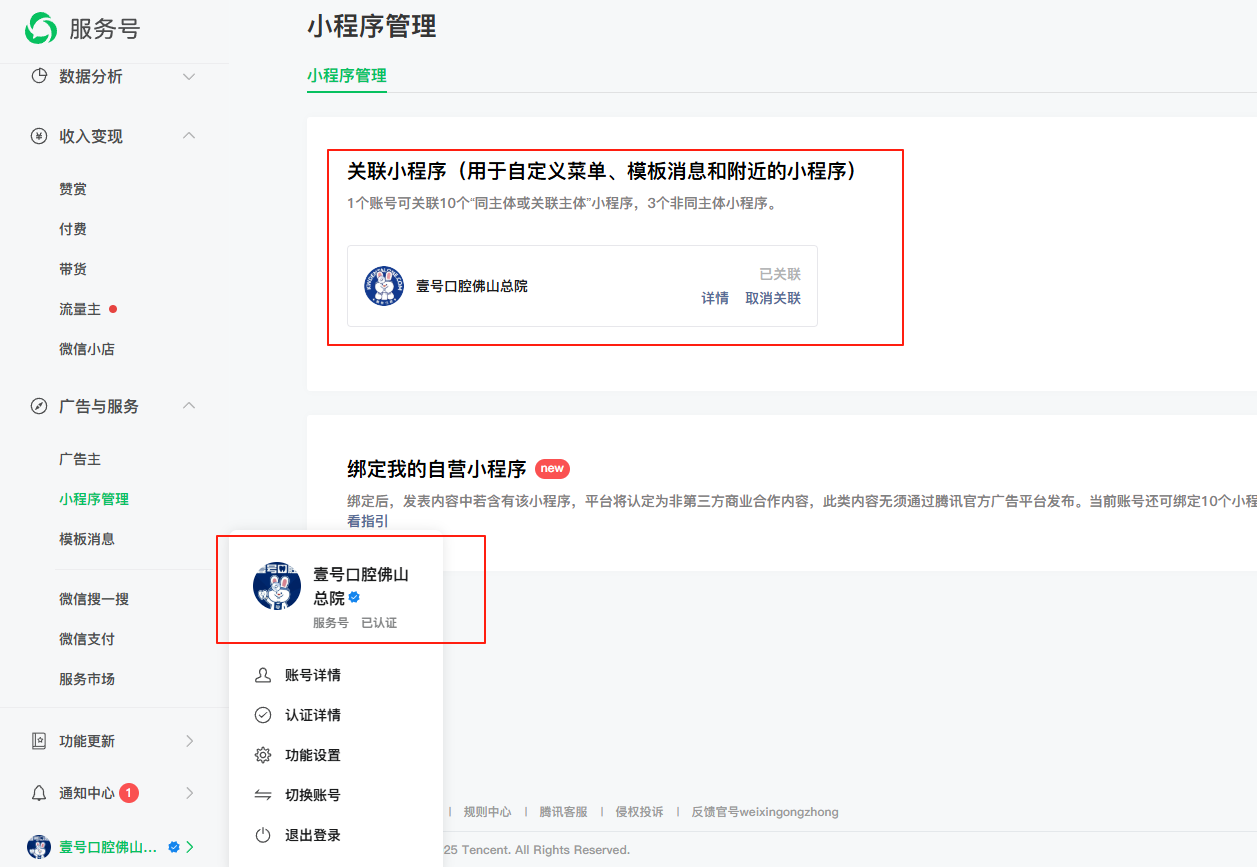Open 流量主 in the sidebar
The width and height of the screenshot is (1257, 867).
(x=80, y=309)
